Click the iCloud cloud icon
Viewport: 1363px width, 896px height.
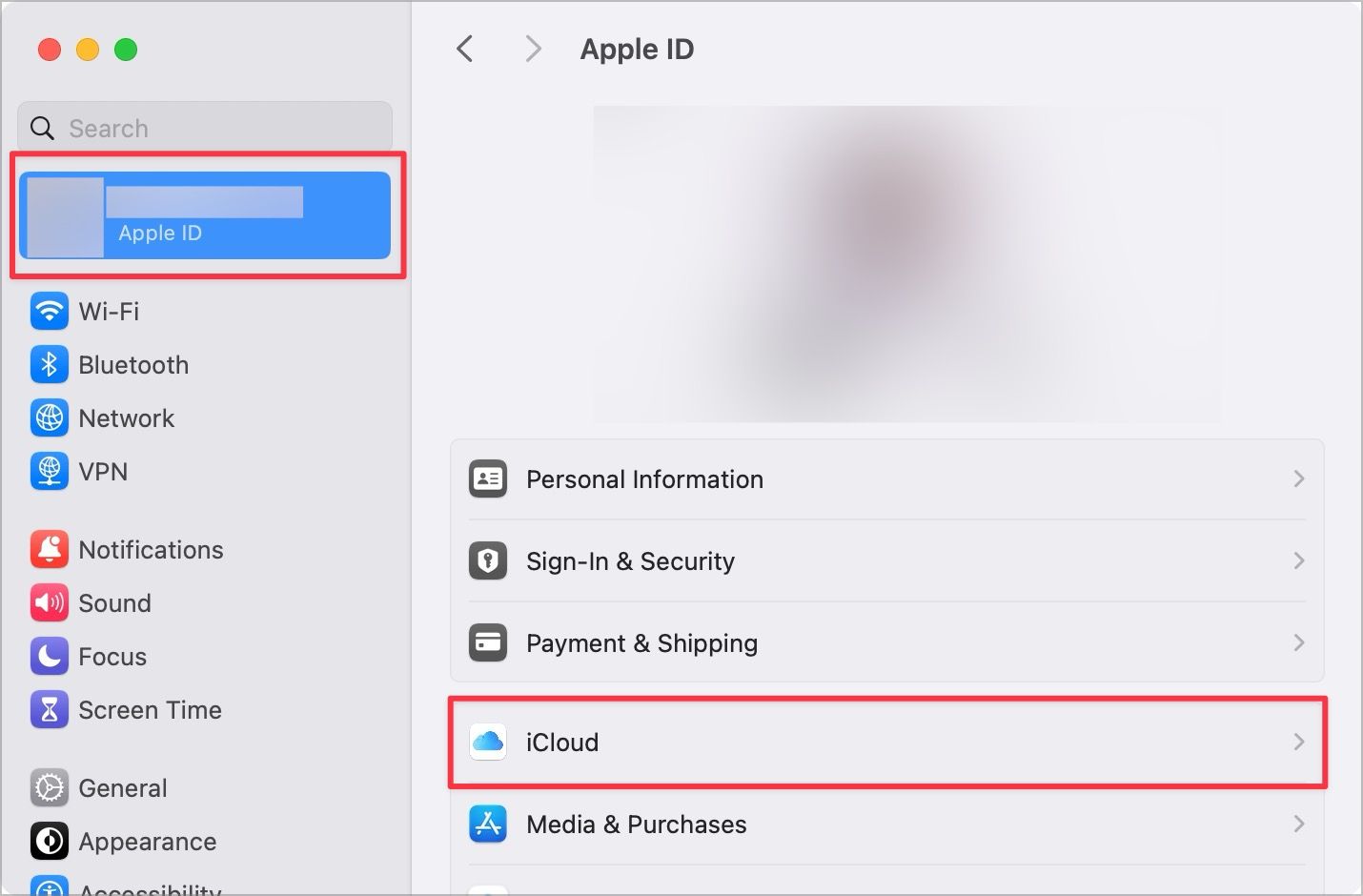(x=488, y=742)
